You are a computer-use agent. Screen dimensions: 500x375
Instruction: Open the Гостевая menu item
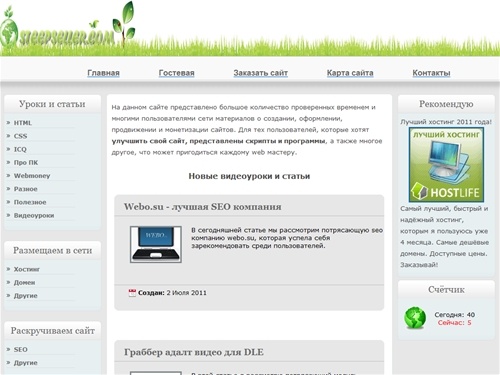pyautogui.click(x=176, y=73)
